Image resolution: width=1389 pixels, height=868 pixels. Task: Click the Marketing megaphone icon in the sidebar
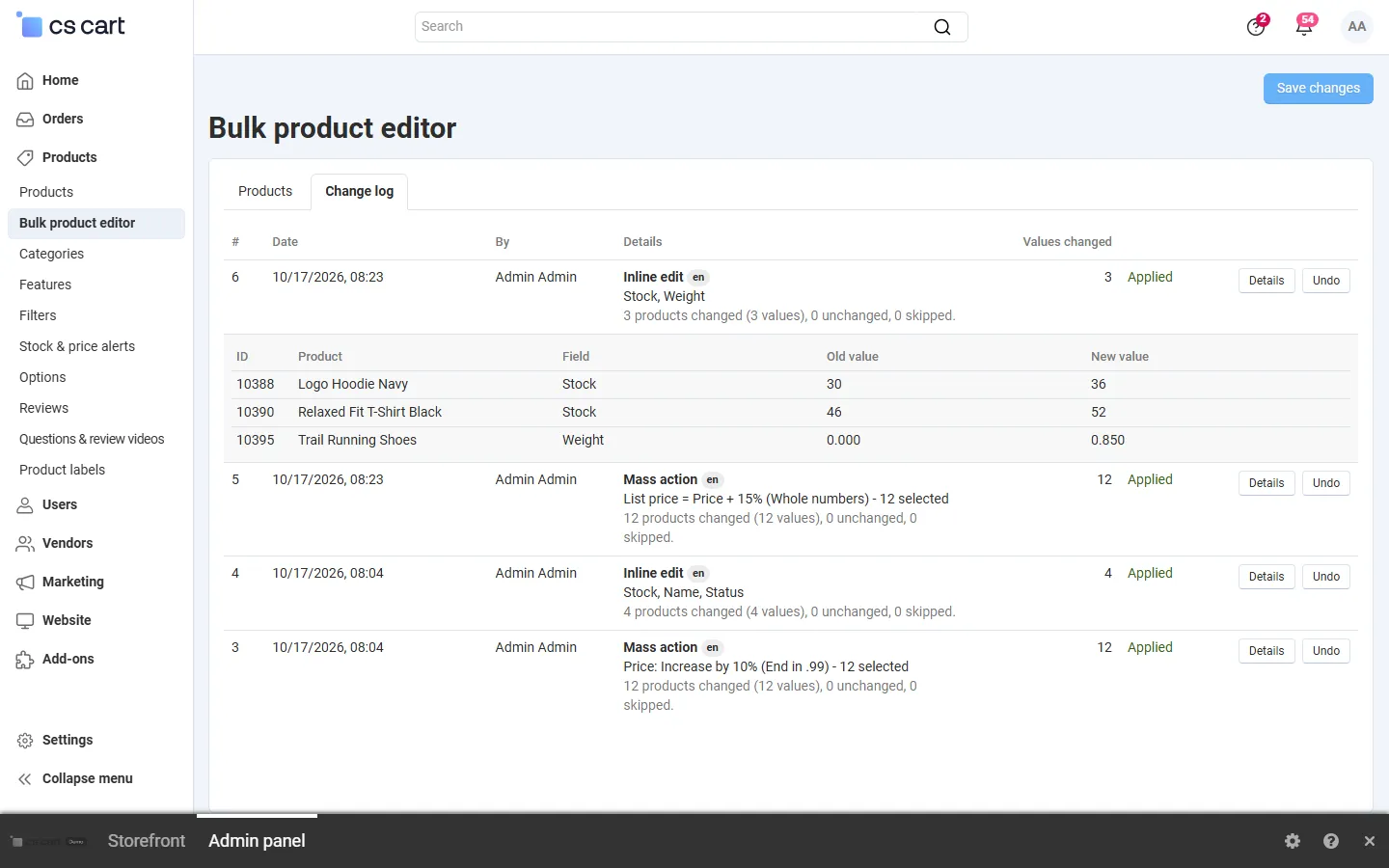(x=25, y=583)
